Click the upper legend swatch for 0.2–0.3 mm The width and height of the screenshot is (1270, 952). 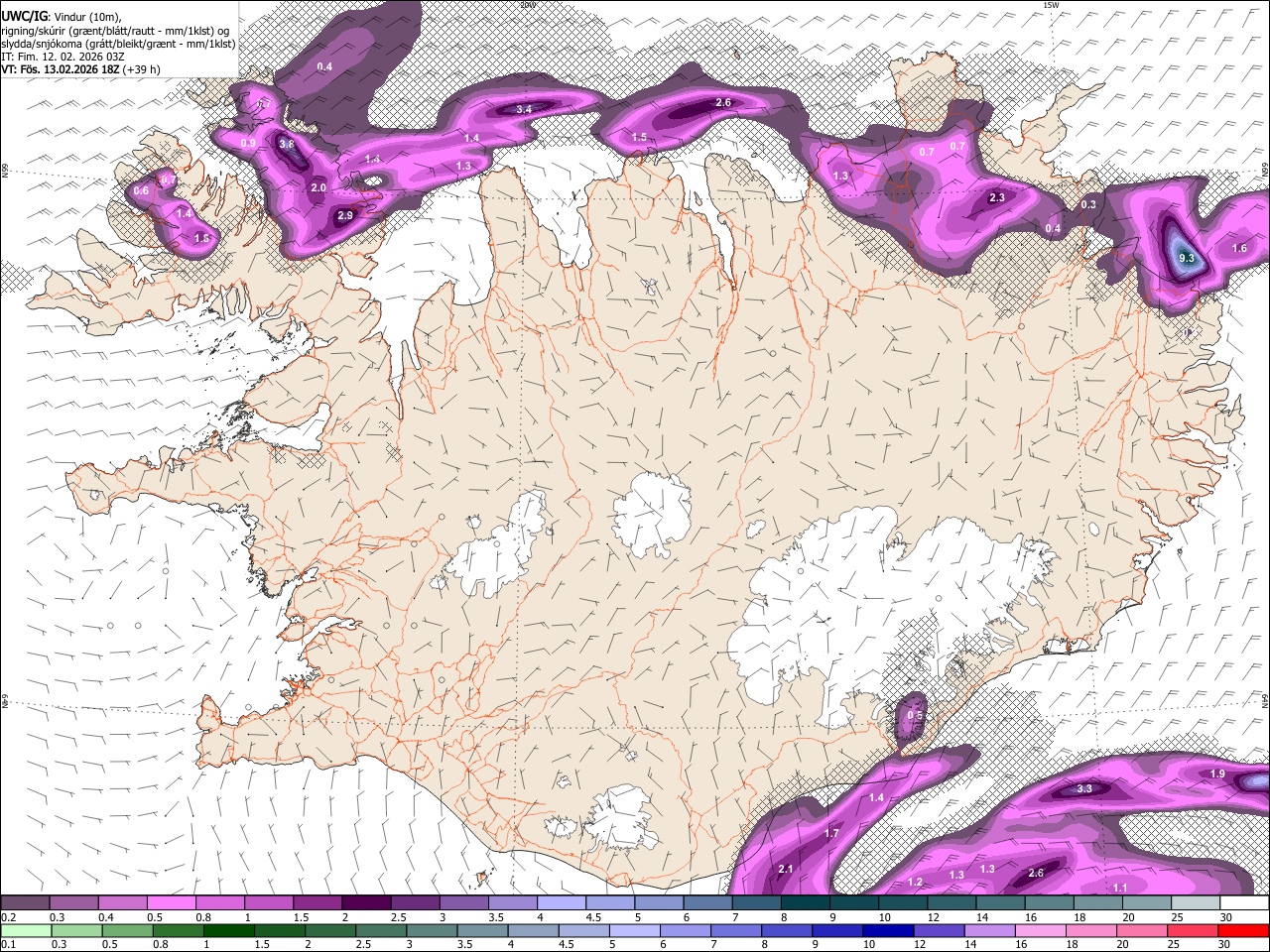(25, 903)
